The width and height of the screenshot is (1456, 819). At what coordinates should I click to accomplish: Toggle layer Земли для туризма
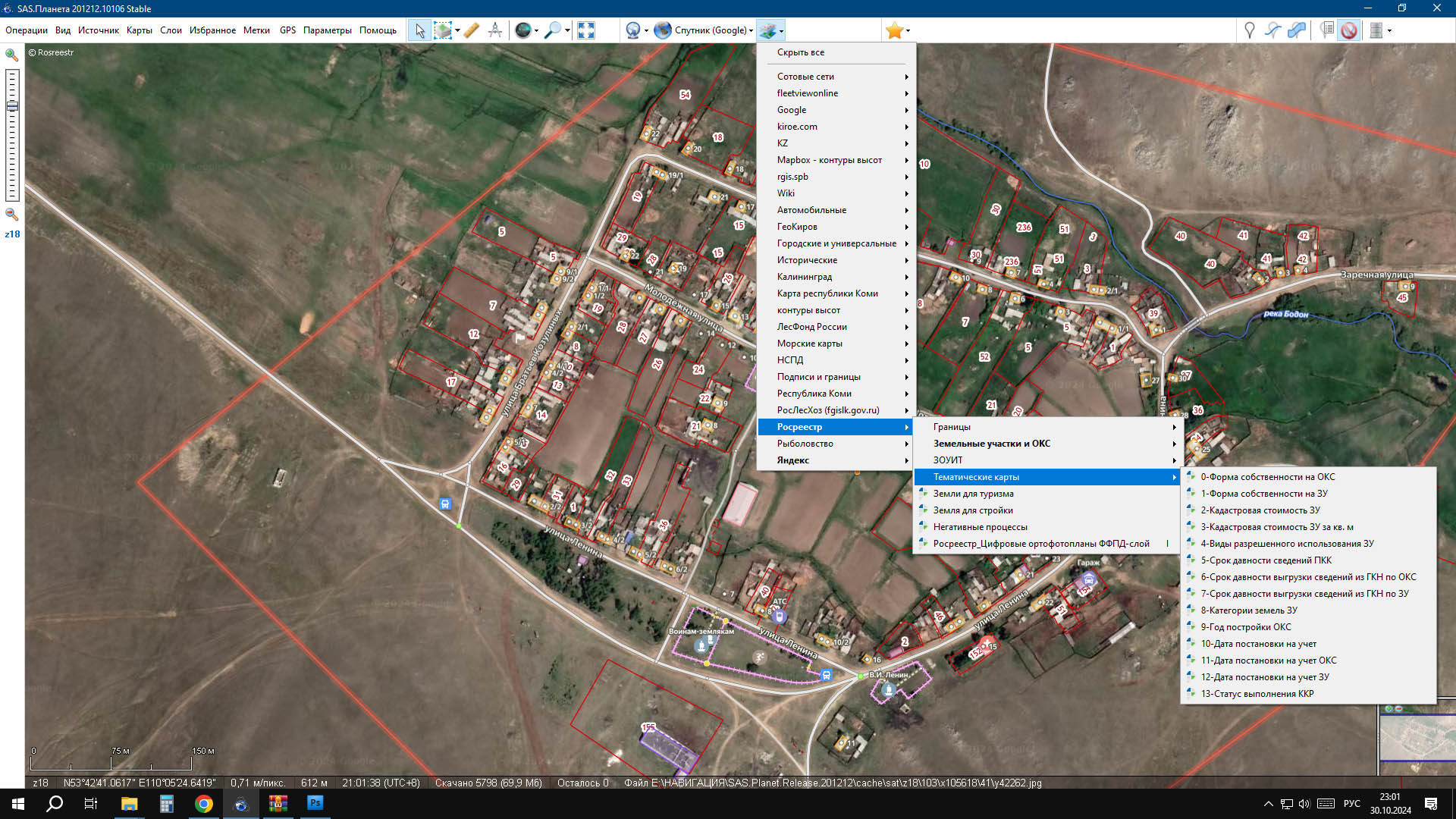tap(973, 494)
